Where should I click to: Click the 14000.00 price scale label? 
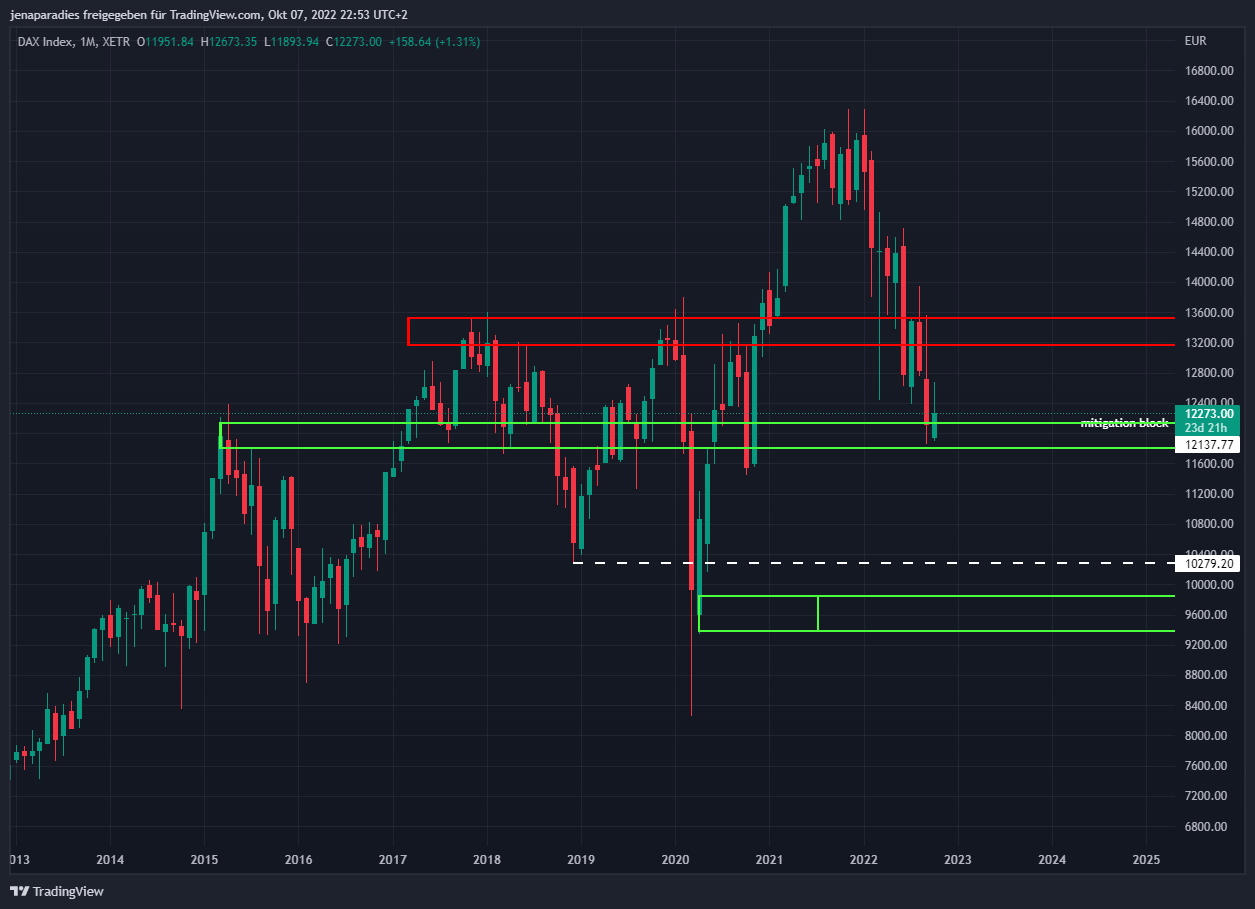click(x=1207, y=282)
